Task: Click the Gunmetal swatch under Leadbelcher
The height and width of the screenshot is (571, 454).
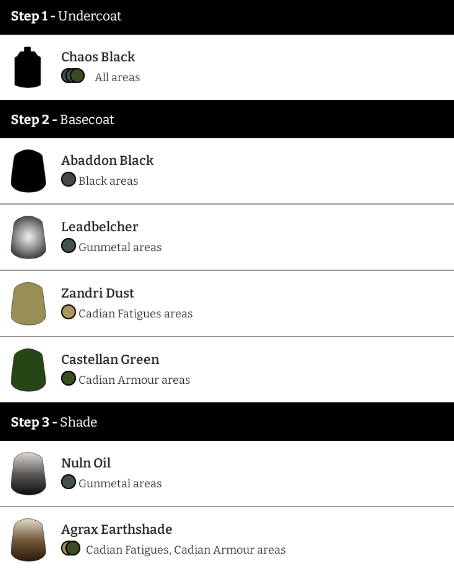Action: point(68,246)
